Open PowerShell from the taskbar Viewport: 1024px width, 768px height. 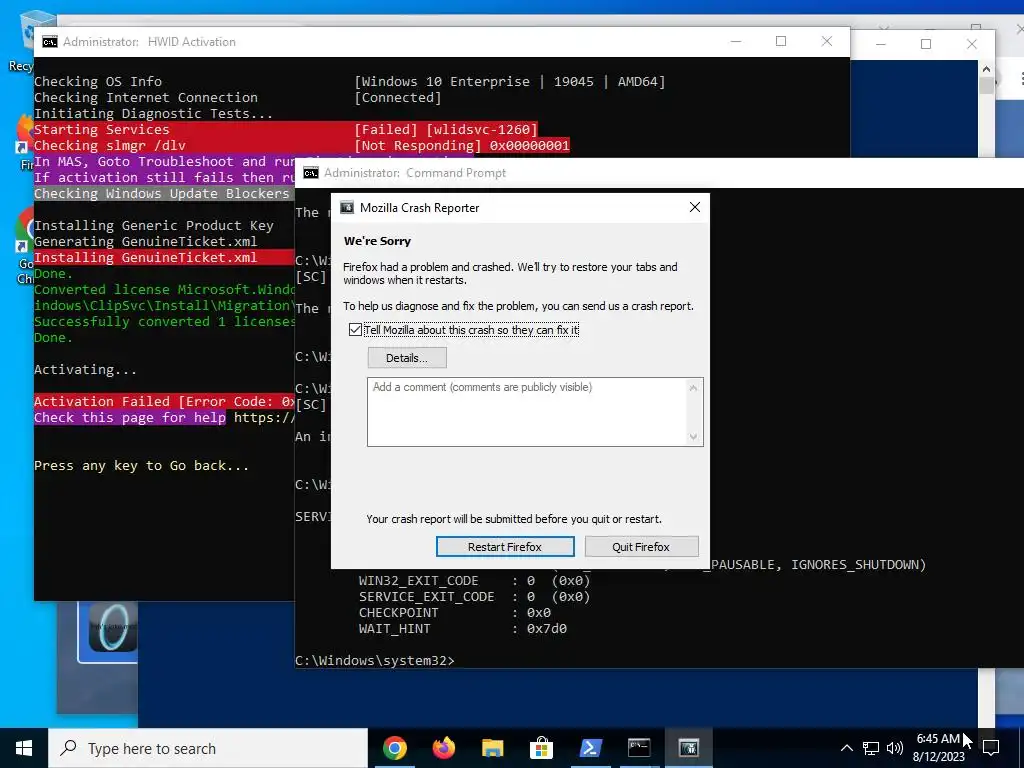[x=590, y=748]
